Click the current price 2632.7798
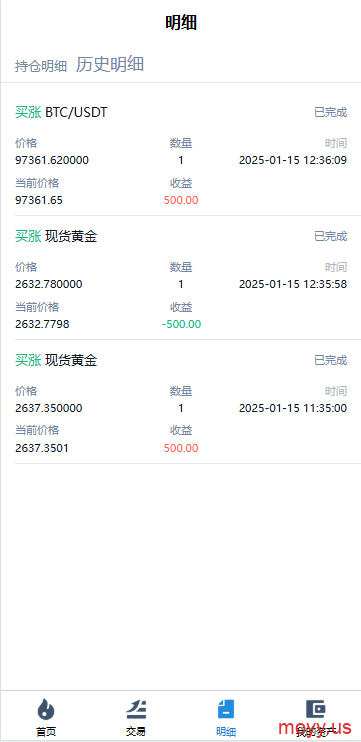This screenshot has width=361, height=742. coord(42,324)
